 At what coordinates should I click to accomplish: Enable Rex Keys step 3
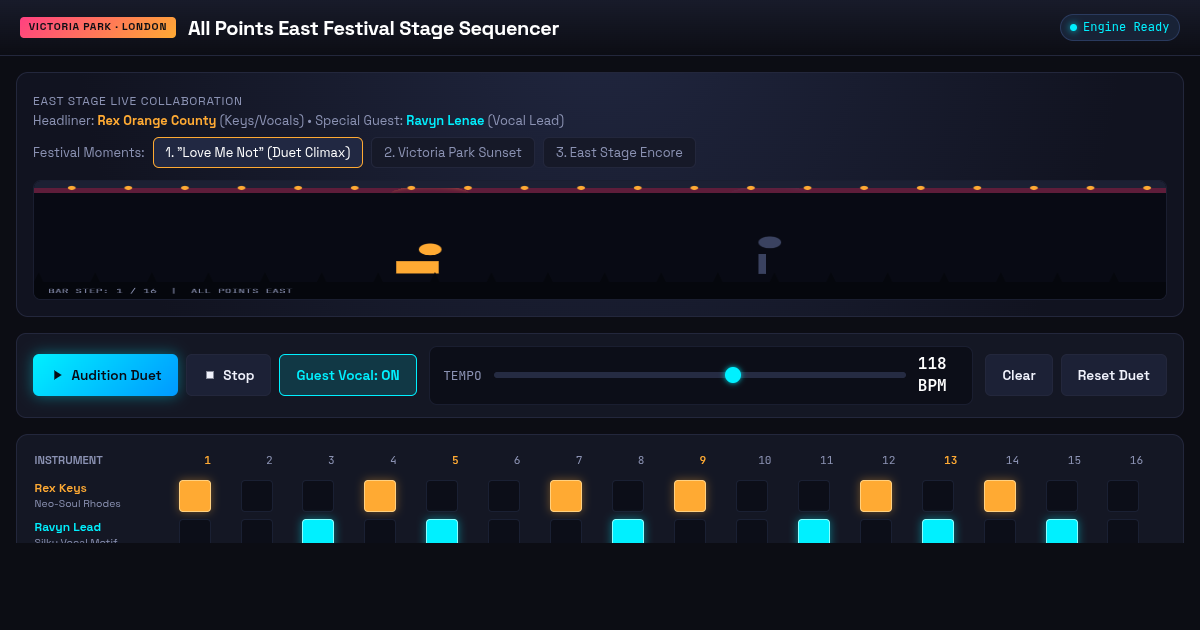point(318,496)
